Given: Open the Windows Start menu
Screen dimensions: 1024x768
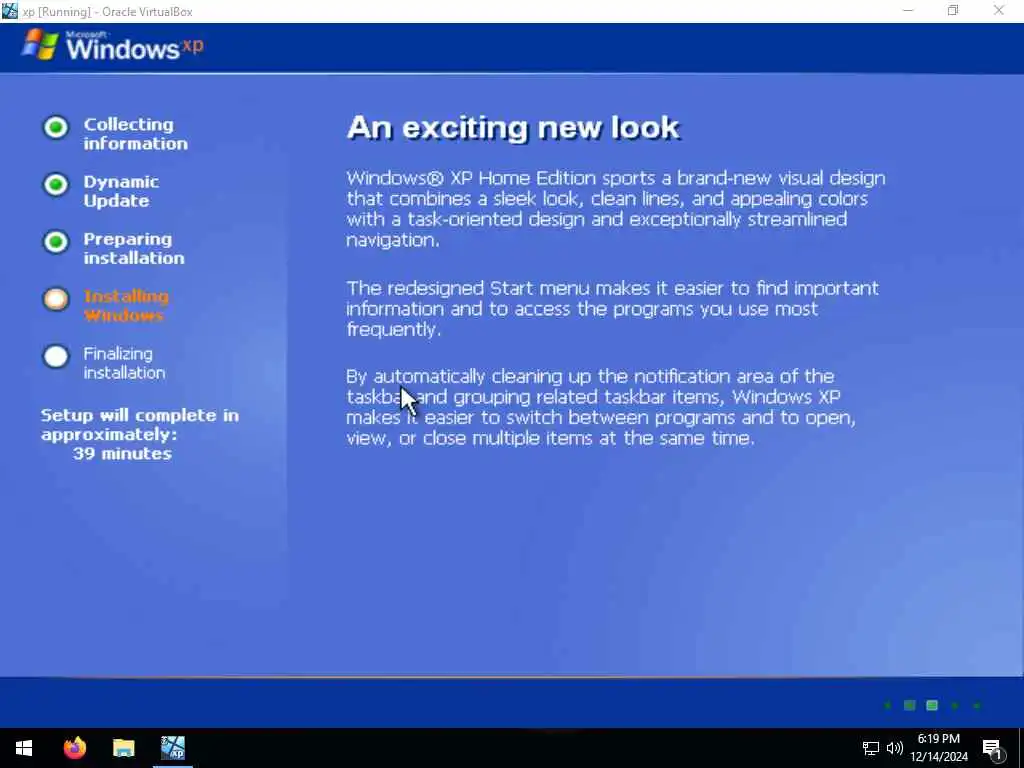Looking at the screenshot, I should point(24,748).
